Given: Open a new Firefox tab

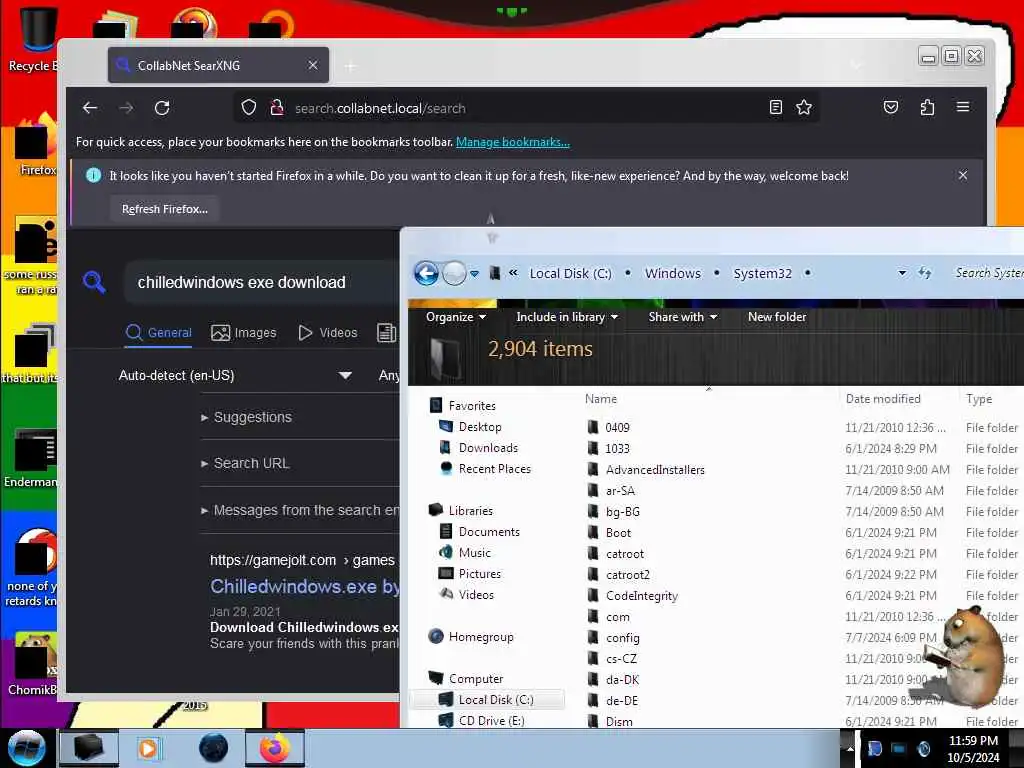Looking at the screenshot, I should pyautogui.click(x=351, y=66).
